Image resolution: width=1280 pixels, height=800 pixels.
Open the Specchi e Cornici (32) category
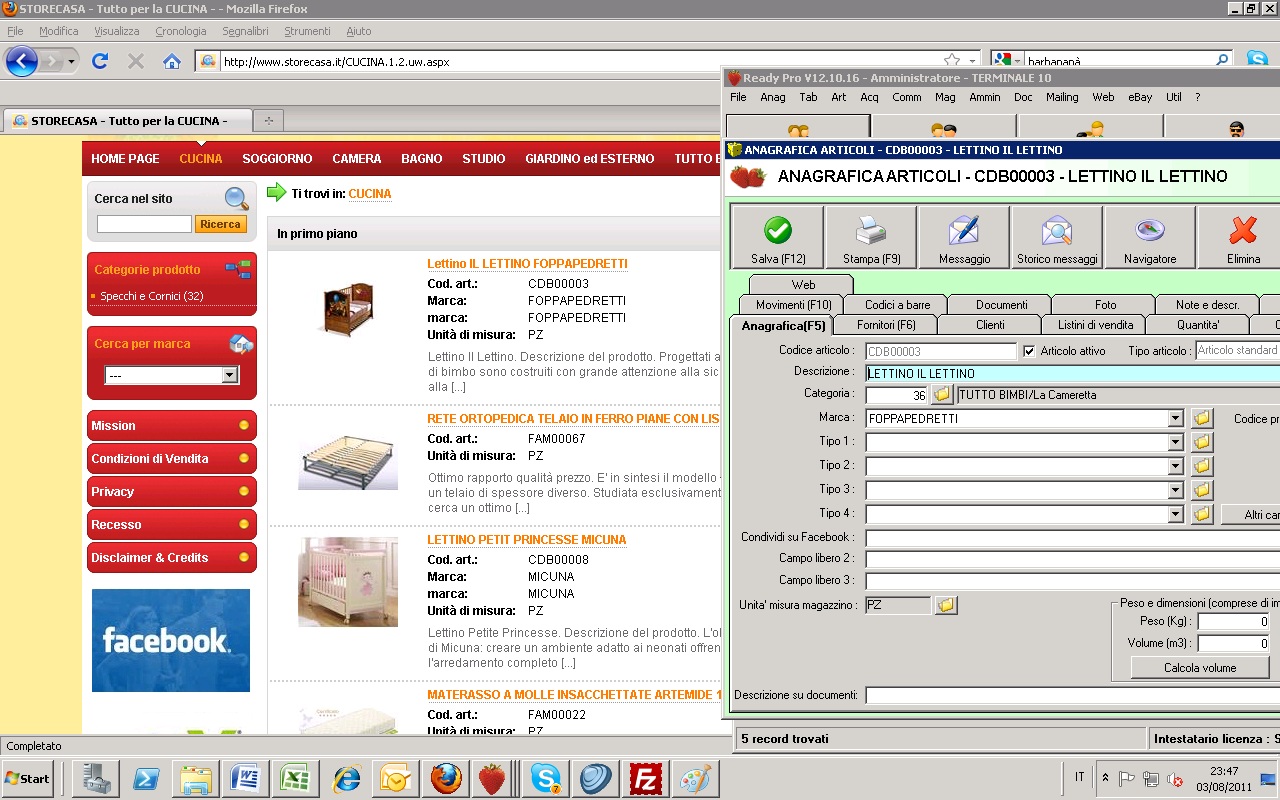pos(152,296)
